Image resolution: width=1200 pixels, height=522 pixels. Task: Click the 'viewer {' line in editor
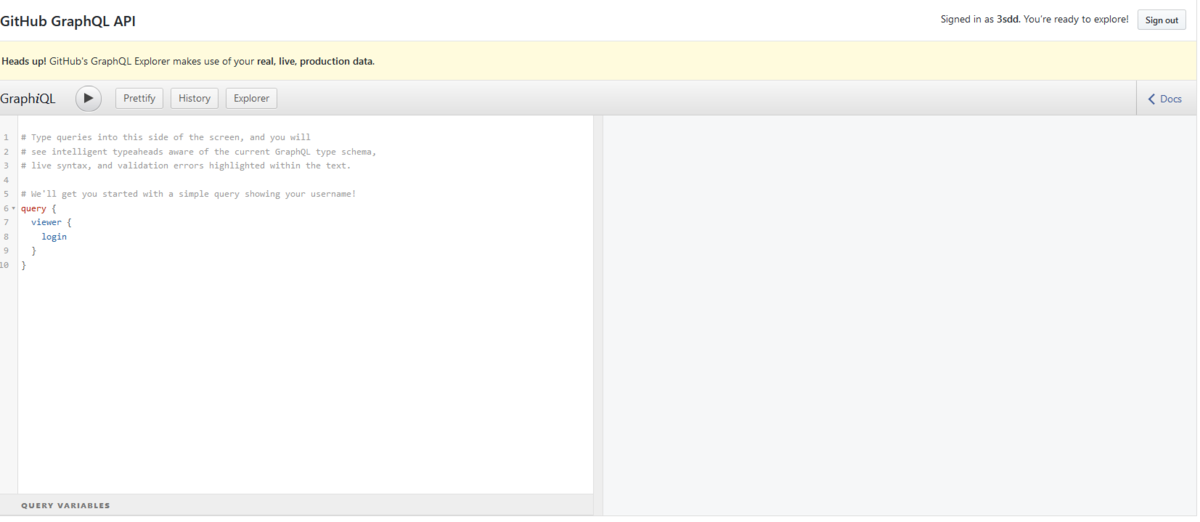(x=51, y=222)
